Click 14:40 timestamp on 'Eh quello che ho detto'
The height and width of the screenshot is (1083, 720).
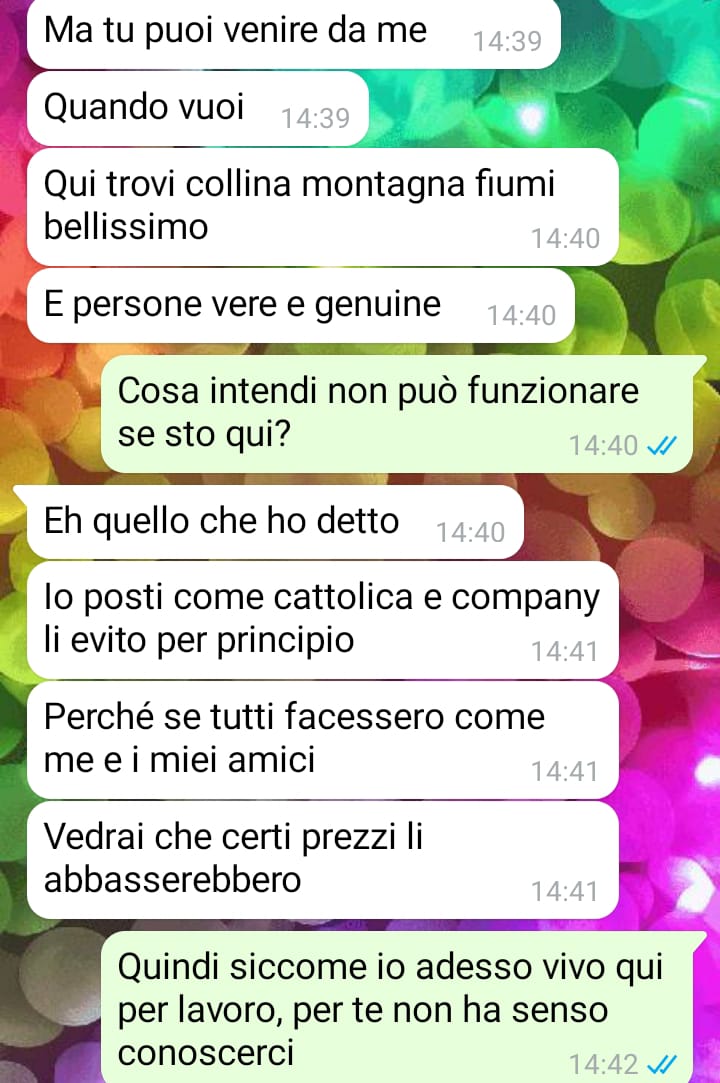471,533
